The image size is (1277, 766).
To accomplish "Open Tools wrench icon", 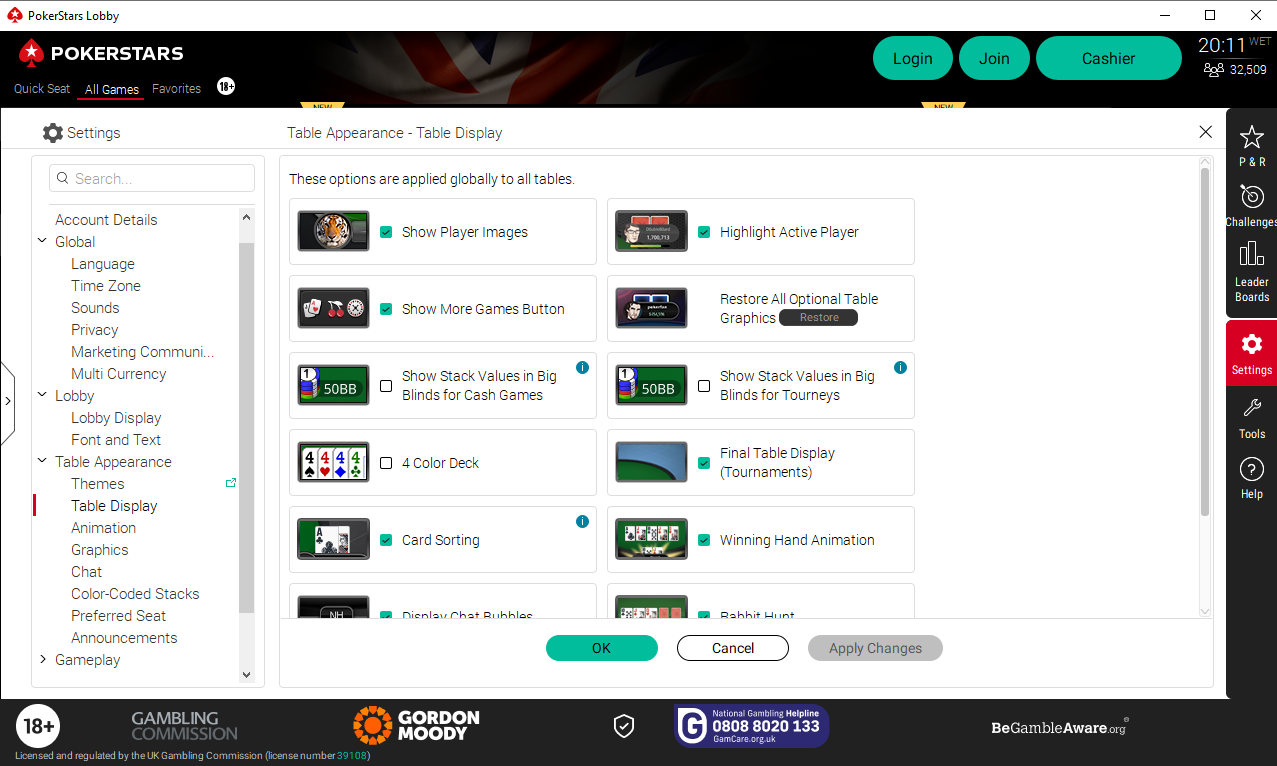I will [1252, 407].
